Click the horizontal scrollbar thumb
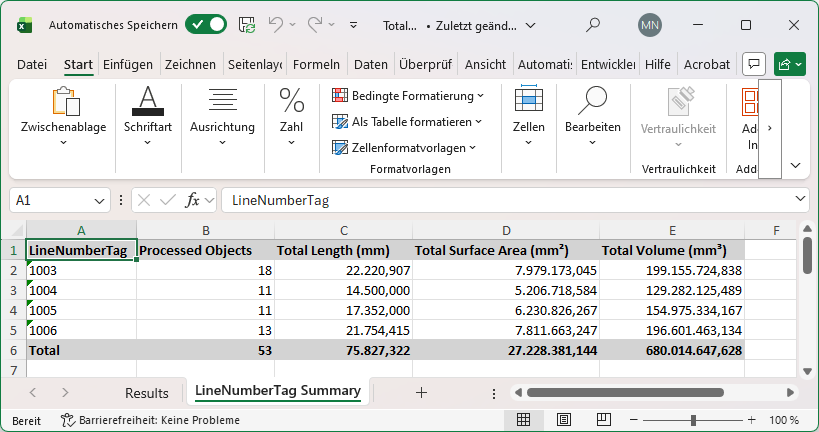 tap(625, 392)
